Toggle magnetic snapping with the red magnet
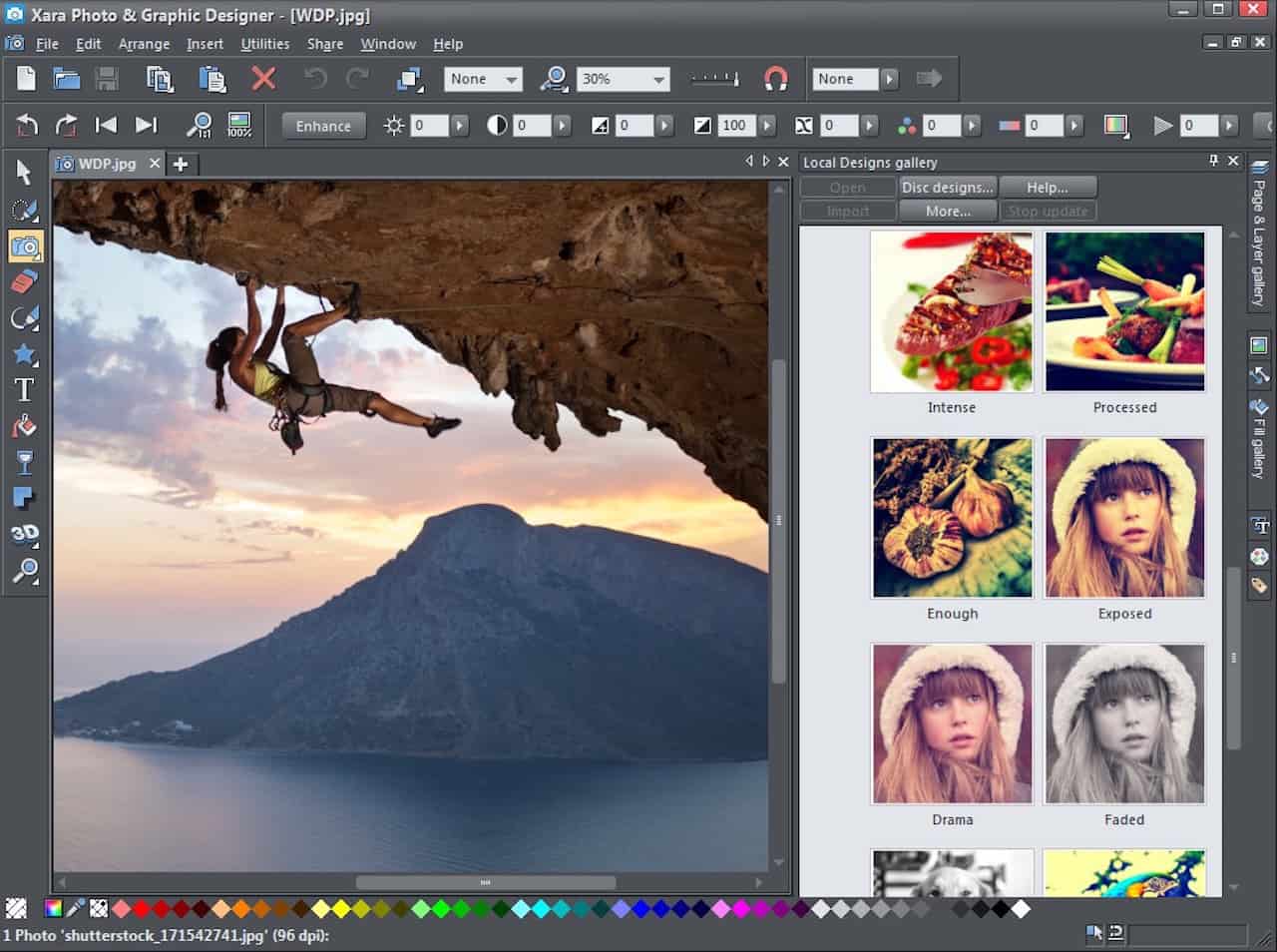This screenshot has height=952, width=1277. (775, 79)
